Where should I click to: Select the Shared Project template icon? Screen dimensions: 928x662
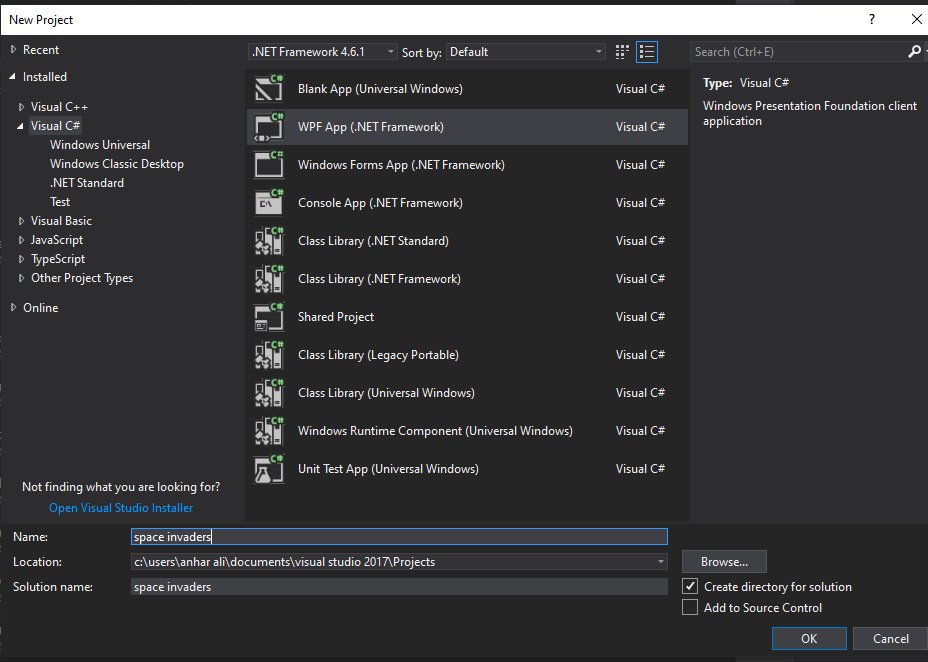click(x=270, y=316)
